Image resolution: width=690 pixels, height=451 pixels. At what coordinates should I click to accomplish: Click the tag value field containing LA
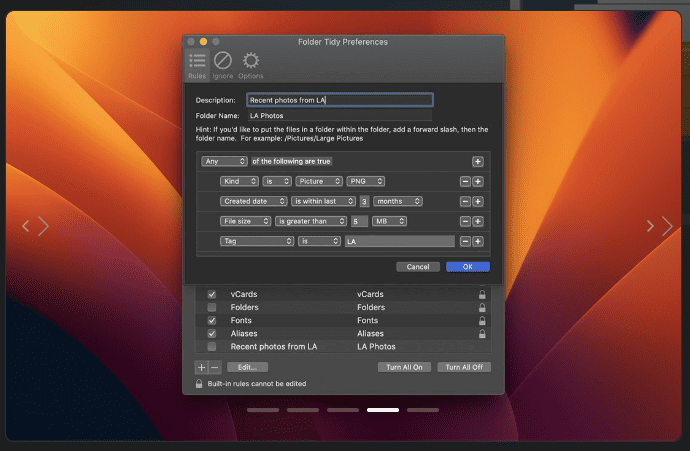click(400, 241)
